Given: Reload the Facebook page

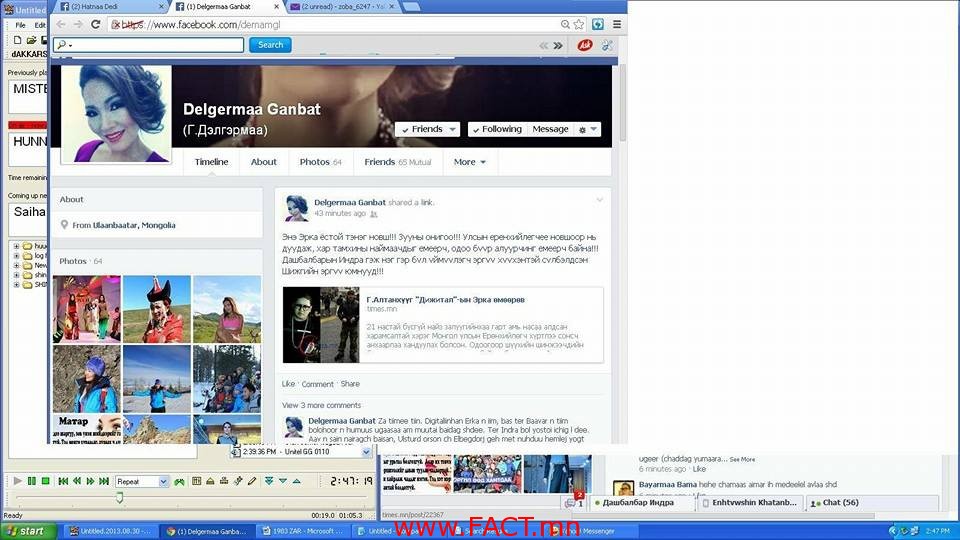Looking at the screenshot, I should pyautogui.click(x=98, y=24).
